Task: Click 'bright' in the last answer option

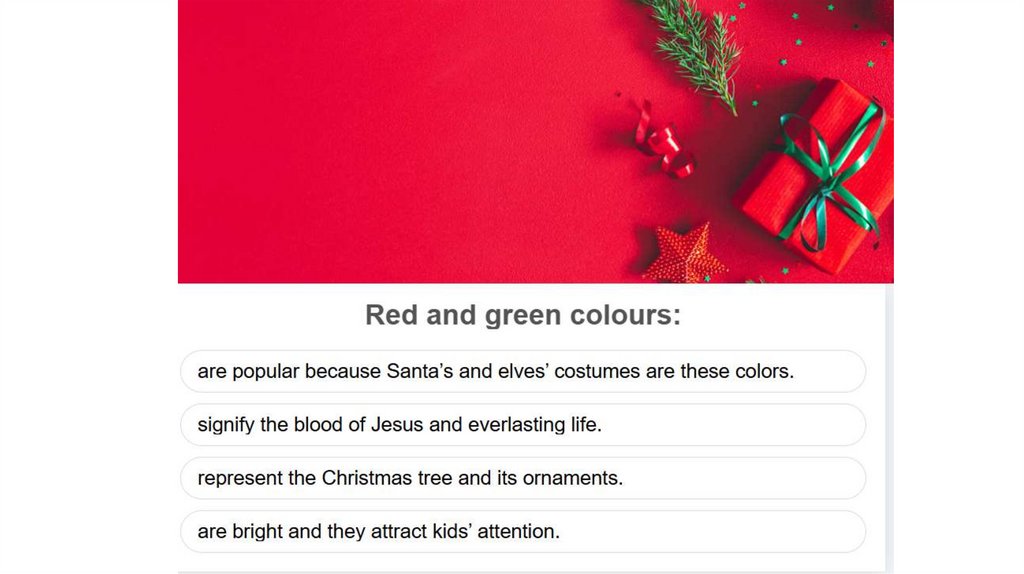Action: tap(257, 532)
